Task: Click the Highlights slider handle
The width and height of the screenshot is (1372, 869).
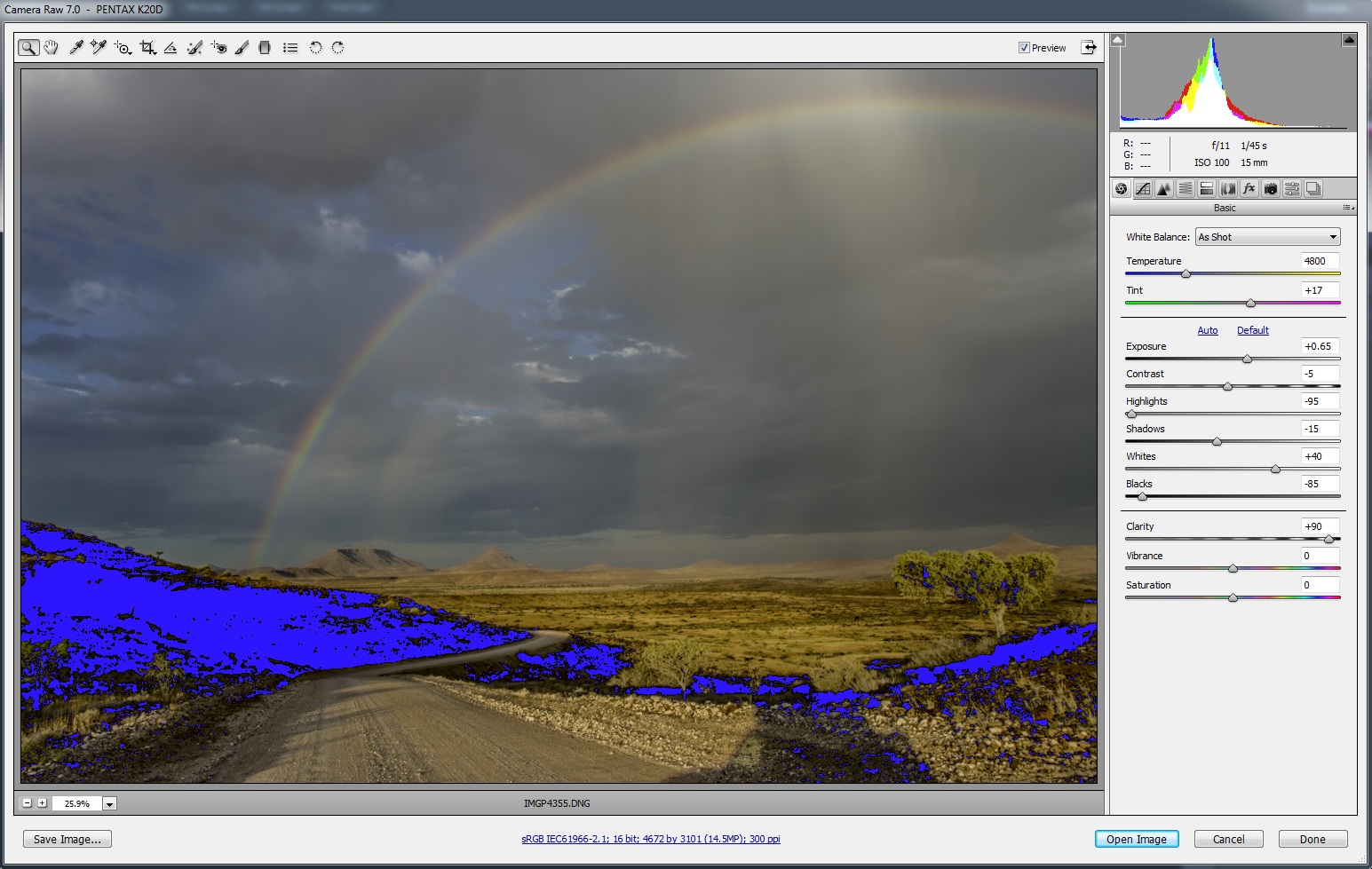Action: click(x=1131, y=414)
